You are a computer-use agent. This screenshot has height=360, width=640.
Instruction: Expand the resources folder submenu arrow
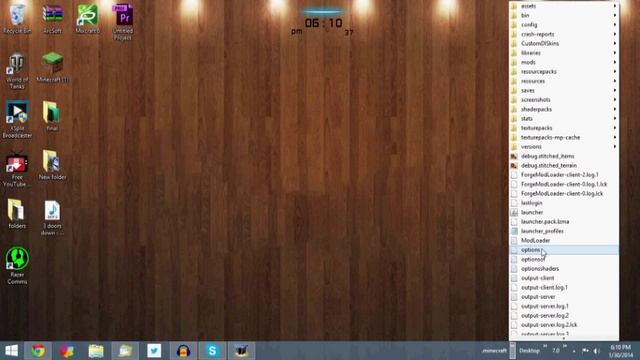(615, 81)
